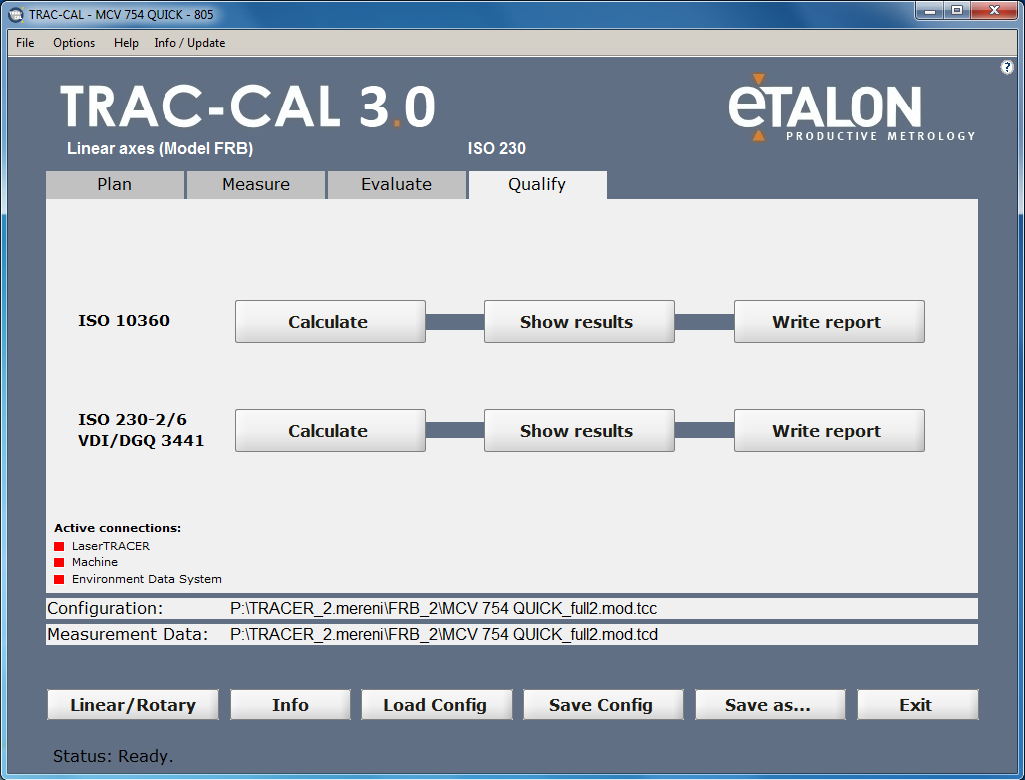
Task: Switch to the Measure tab
Action: pos(256,184)
